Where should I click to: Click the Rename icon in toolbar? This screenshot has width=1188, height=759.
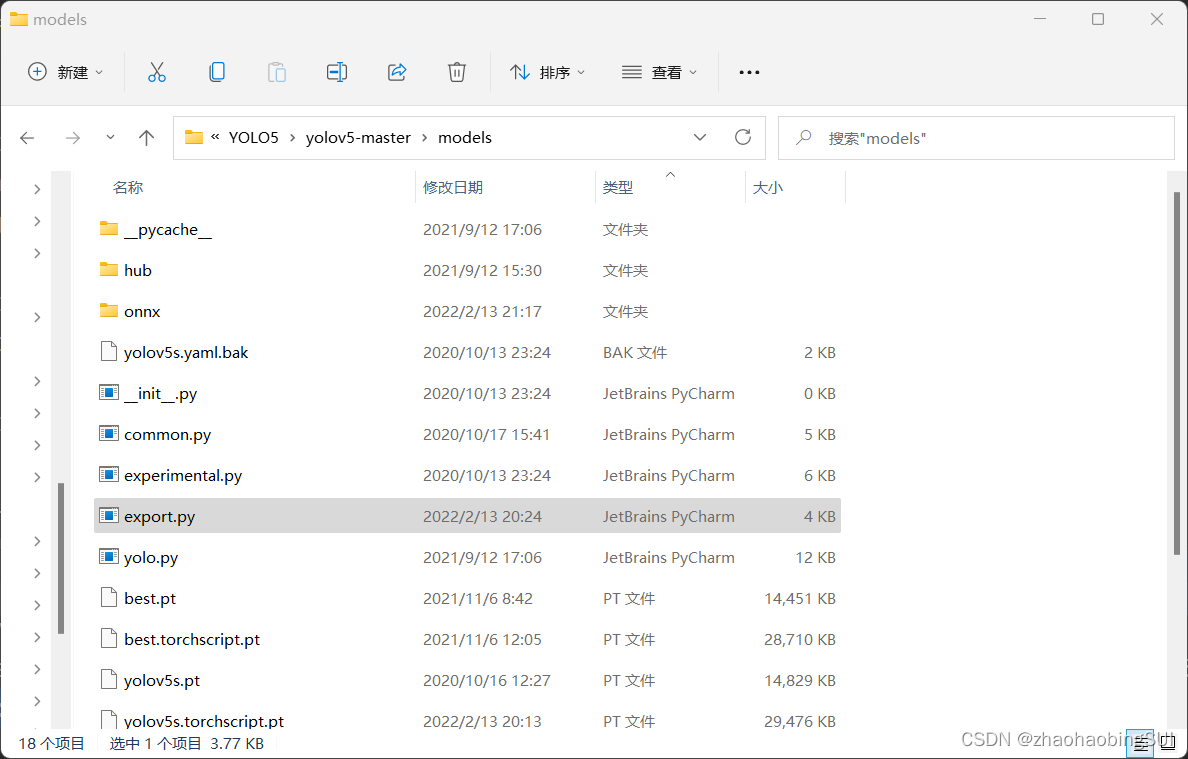[x=337, y=72]
